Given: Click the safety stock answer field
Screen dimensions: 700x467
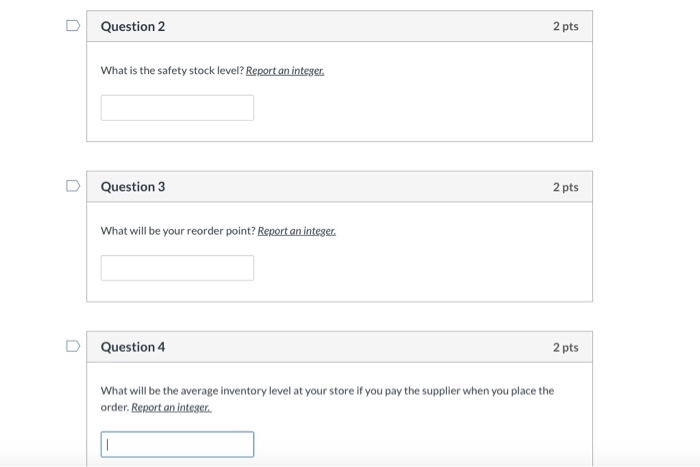Looking at the screenshot, I should pos(177,108).
